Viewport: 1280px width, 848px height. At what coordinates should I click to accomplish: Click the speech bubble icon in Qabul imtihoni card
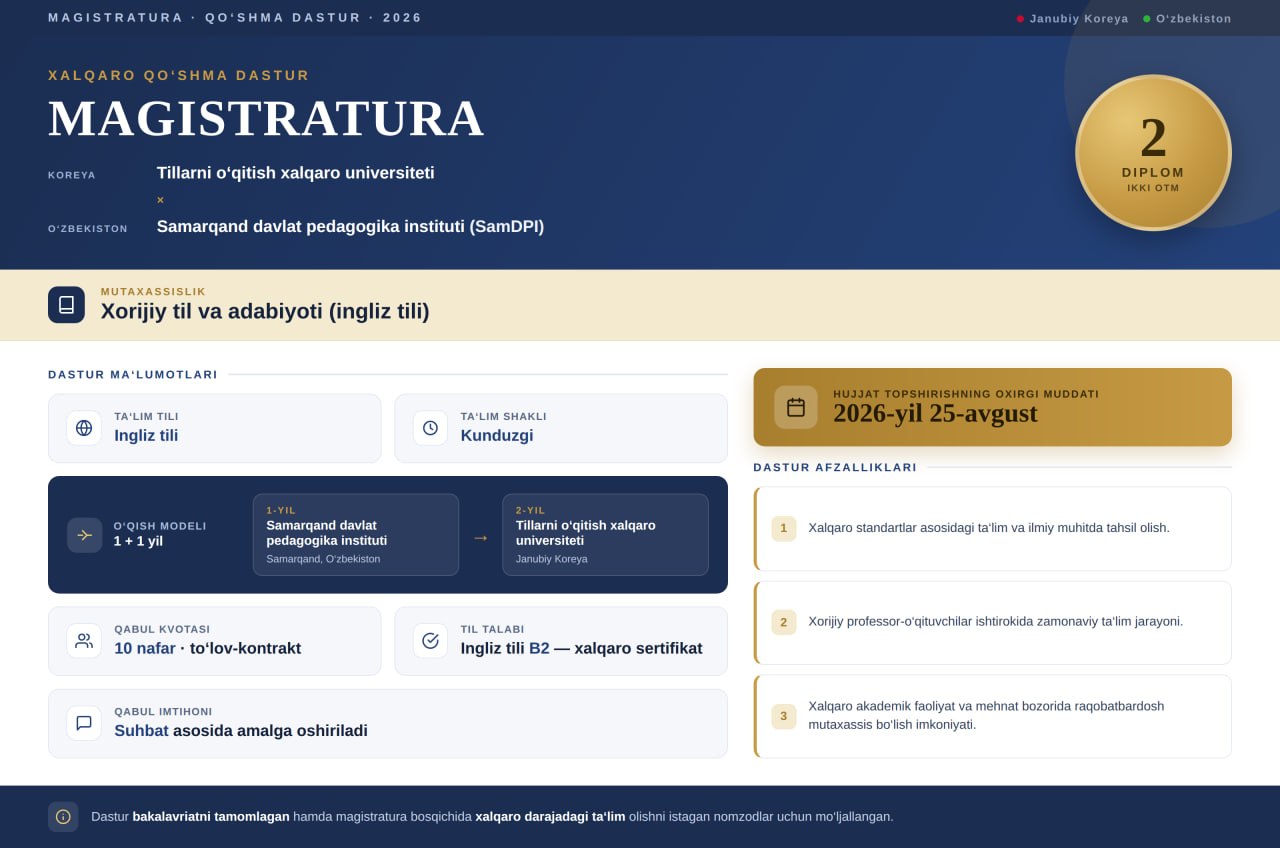point(84,723)
